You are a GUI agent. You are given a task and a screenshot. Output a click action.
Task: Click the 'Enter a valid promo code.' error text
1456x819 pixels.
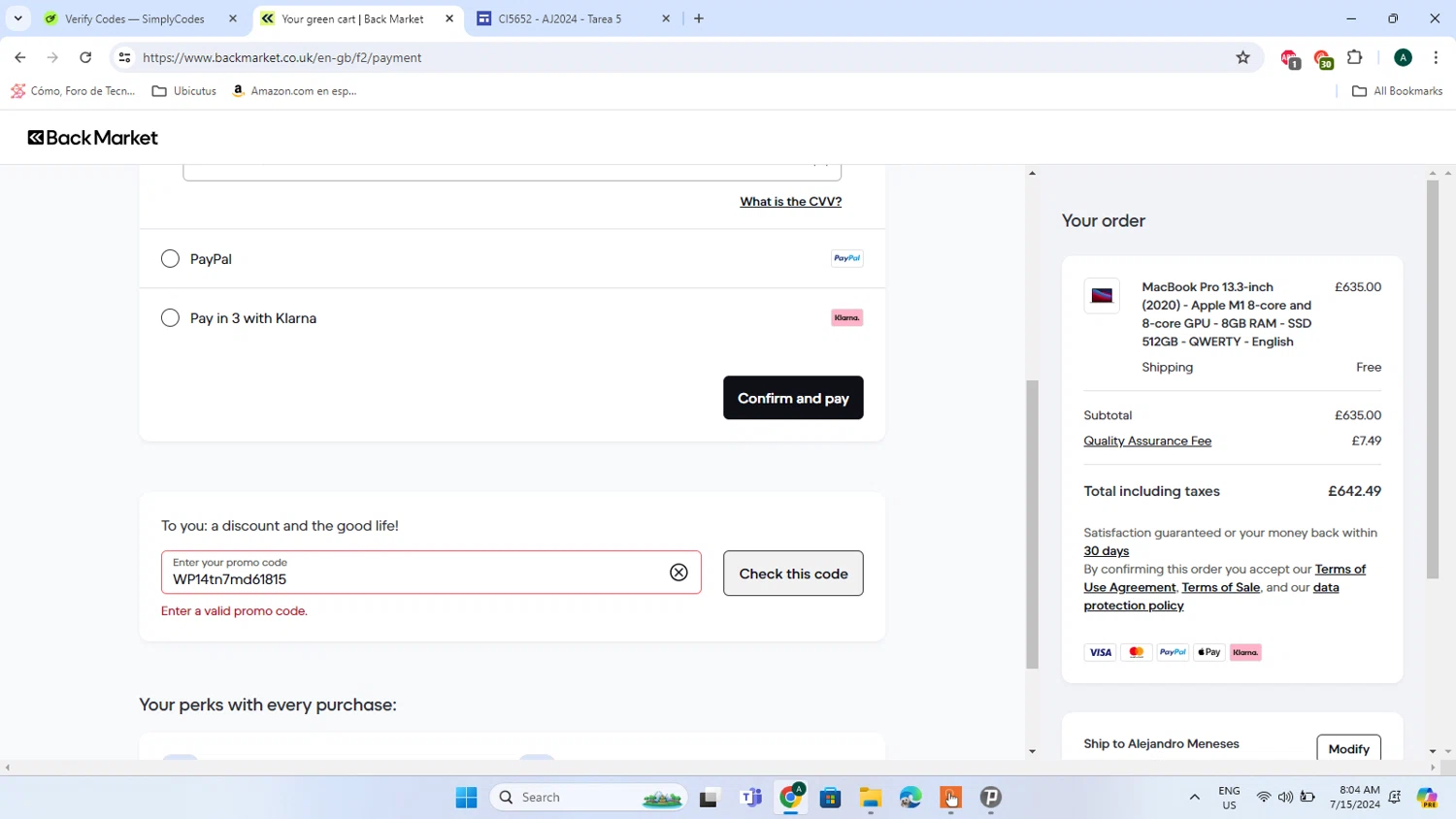(234, 611)
